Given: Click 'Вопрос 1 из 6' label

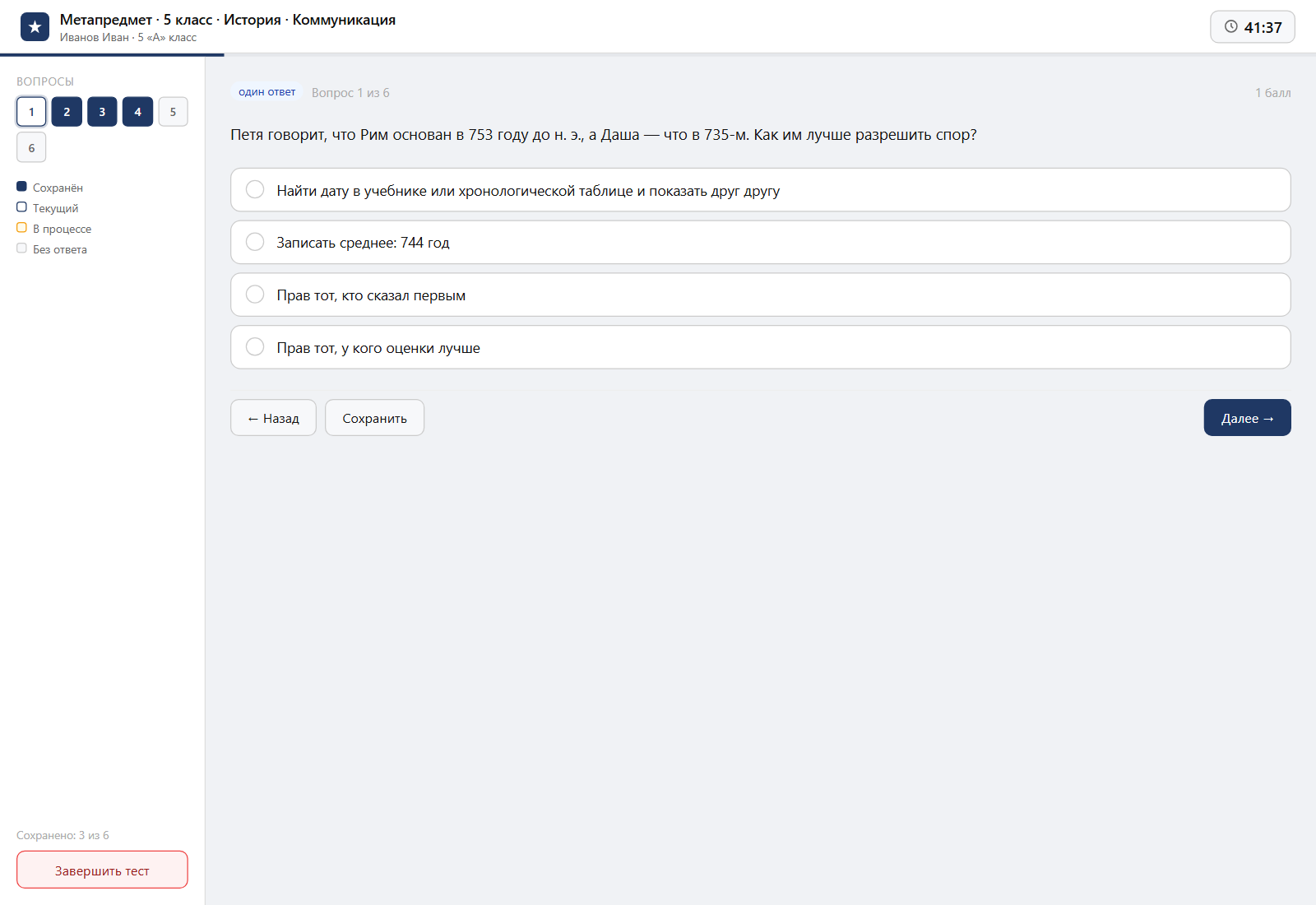Looking at the screenshot, I should 350,93.
